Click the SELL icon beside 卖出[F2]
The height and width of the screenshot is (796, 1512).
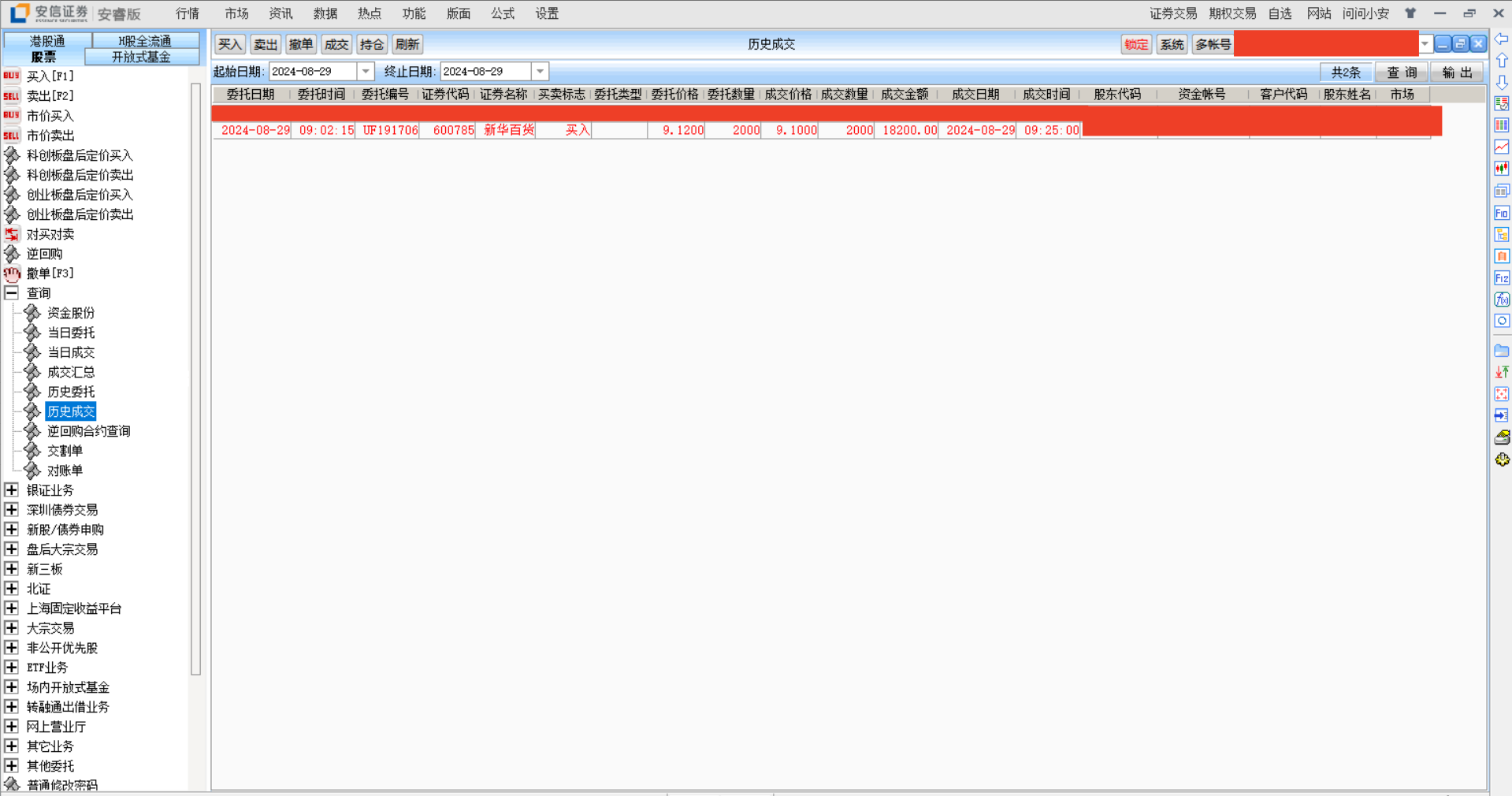click(11, 95)
